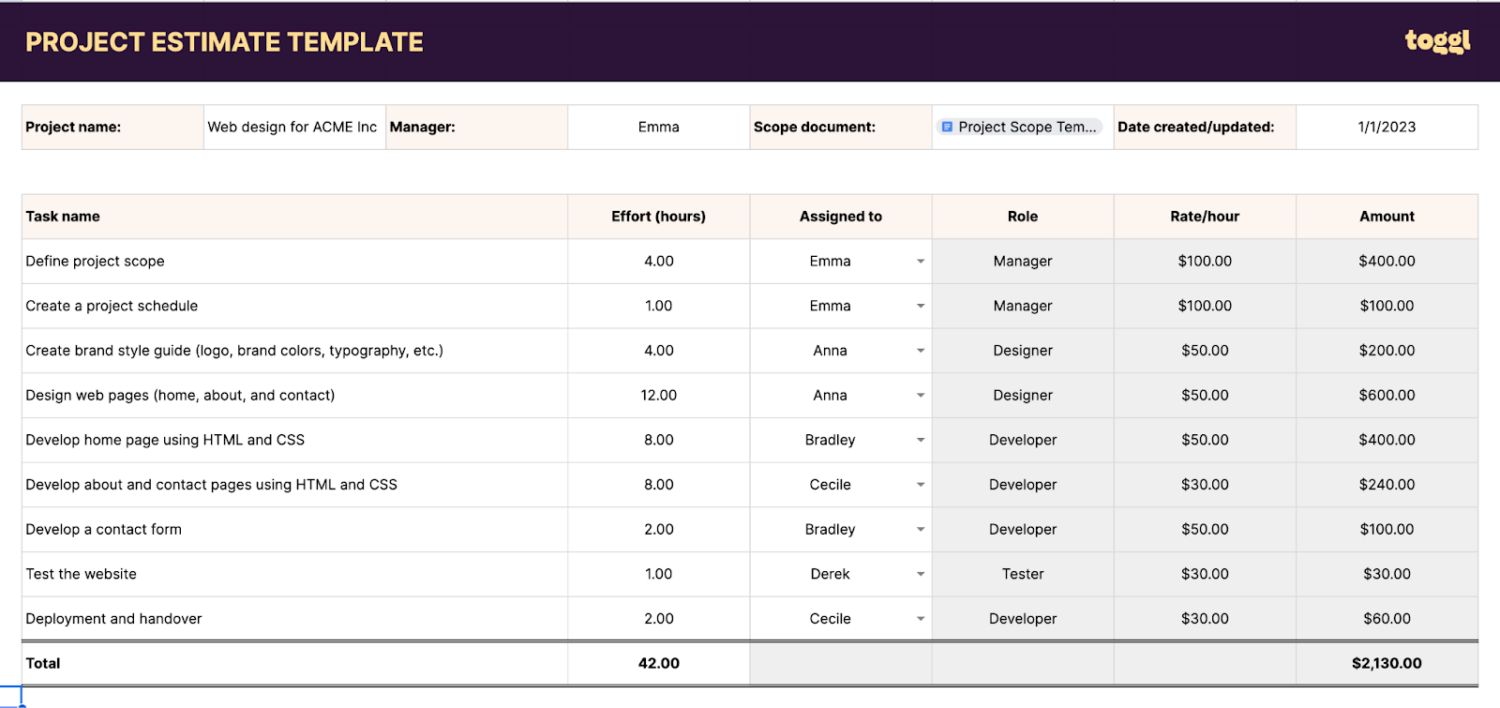The width and height of the screenshot is (1500, 708).
Task: Open the Project Scope Template document link
Action: [x=1027, y=127]
